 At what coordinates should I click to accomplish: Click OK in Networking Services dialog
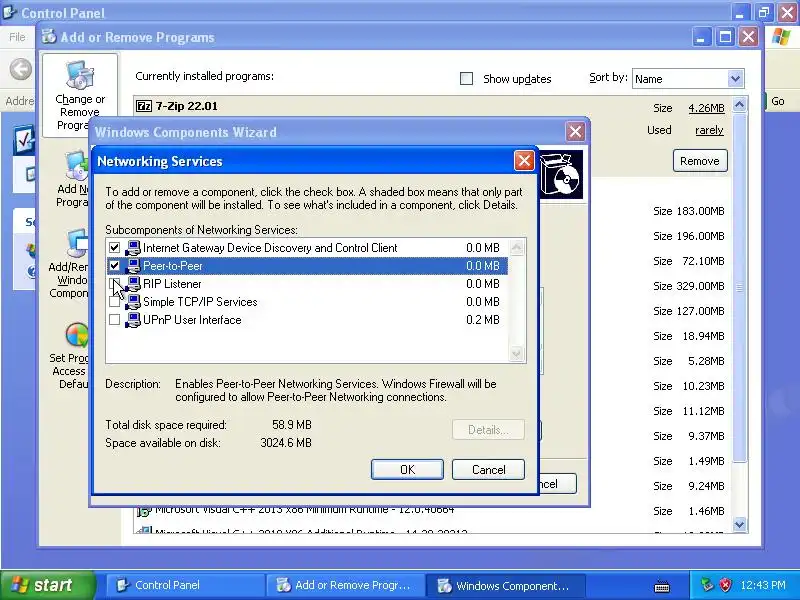tap(407, 469)
